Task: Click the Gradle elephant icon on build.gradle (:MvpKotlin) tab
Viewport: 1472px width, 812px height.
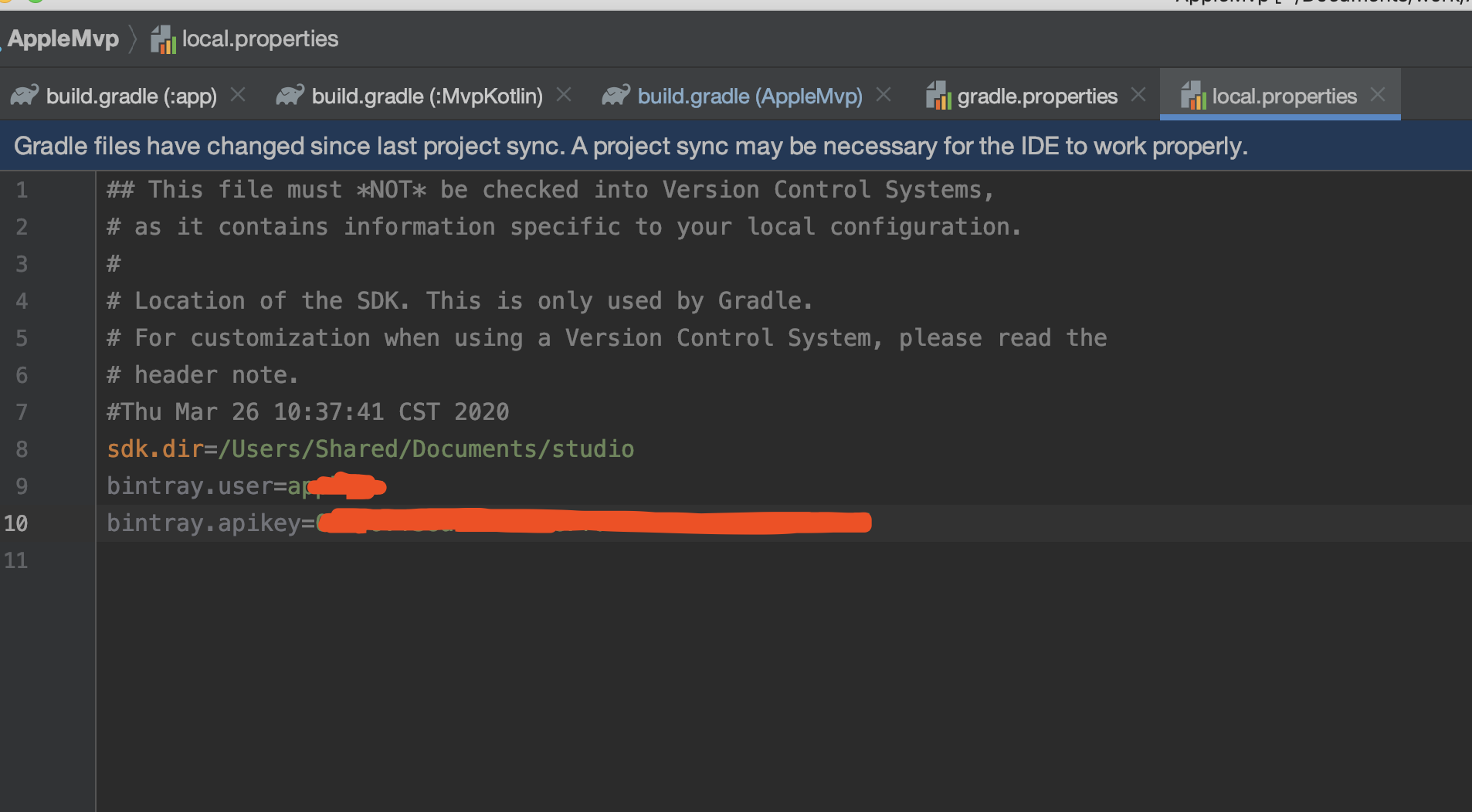Action: point(290,96)
